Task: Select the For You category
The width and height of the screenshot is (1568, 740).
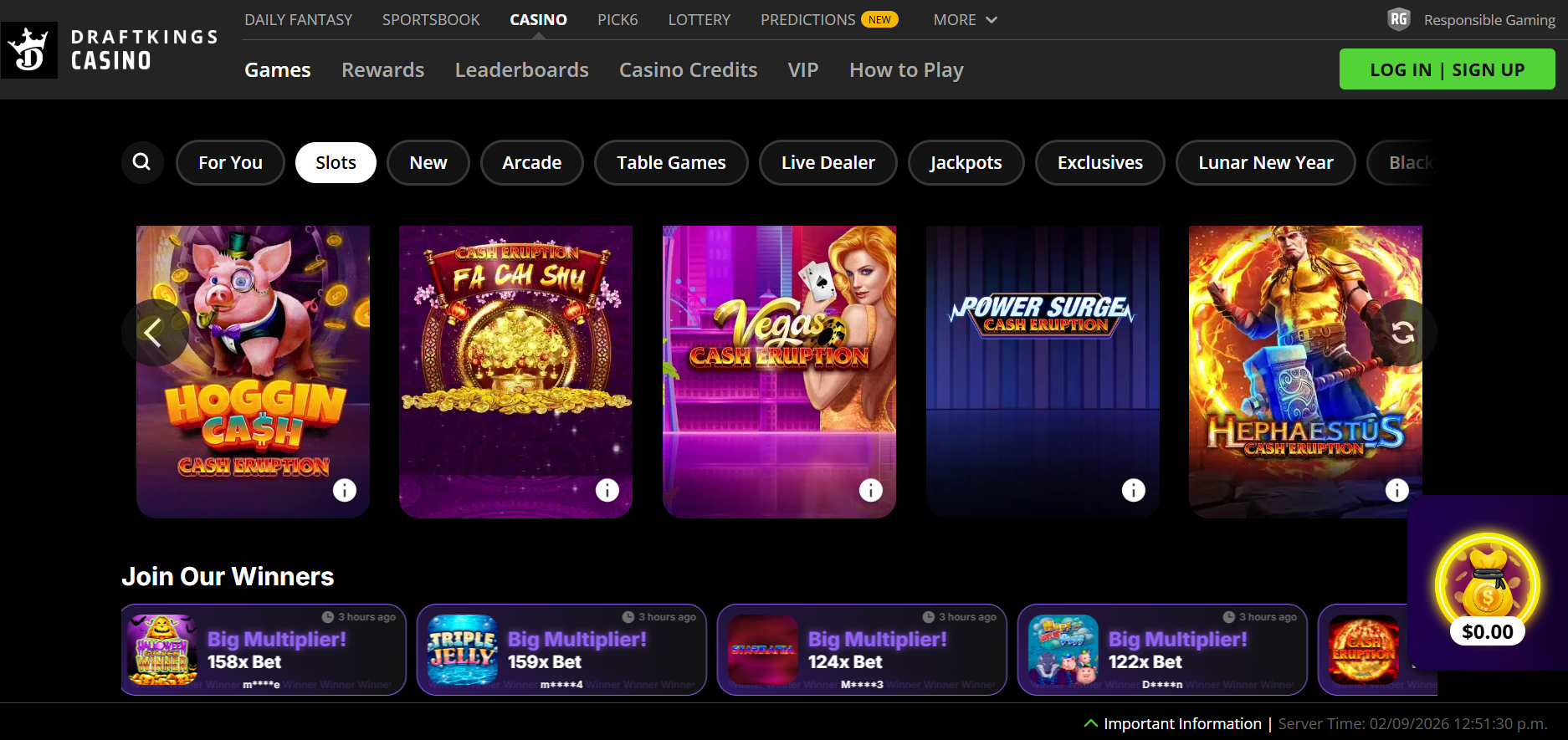Action: point(230,162)
